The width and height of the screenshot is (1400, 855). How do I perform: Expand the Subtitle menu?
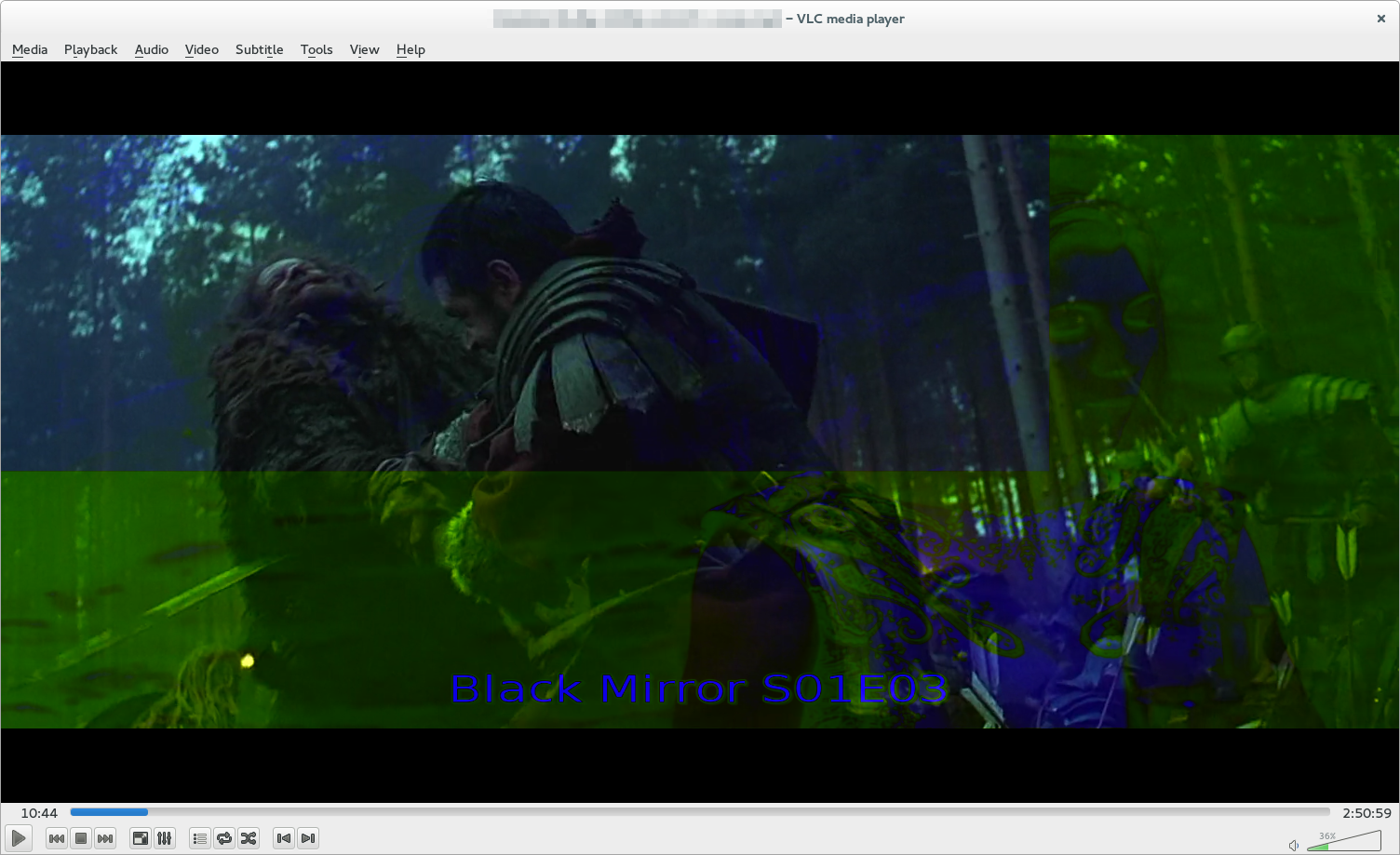click(x=259, y=49)
